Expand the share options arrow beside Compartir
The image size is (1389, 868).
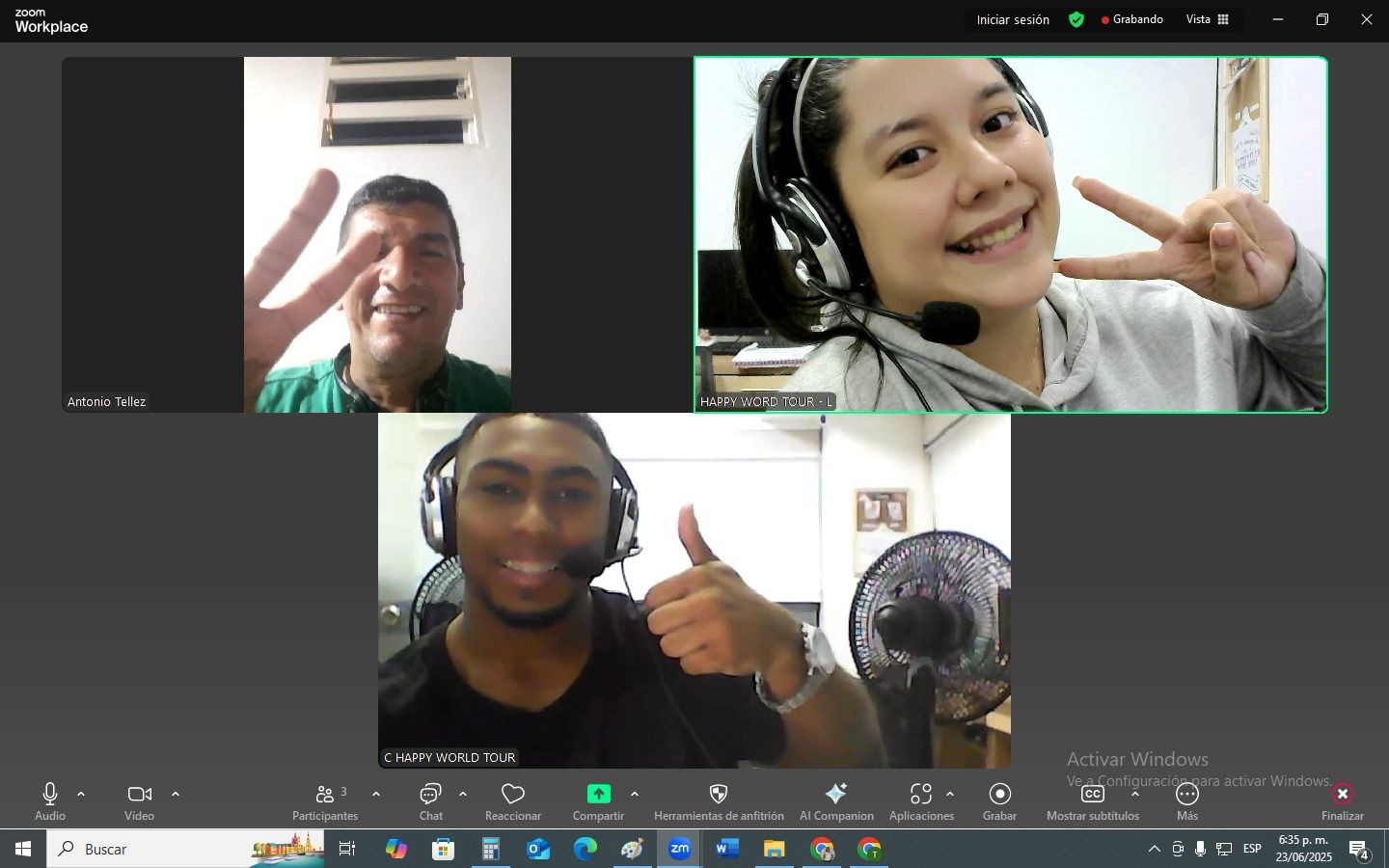(x=635, y=794)
